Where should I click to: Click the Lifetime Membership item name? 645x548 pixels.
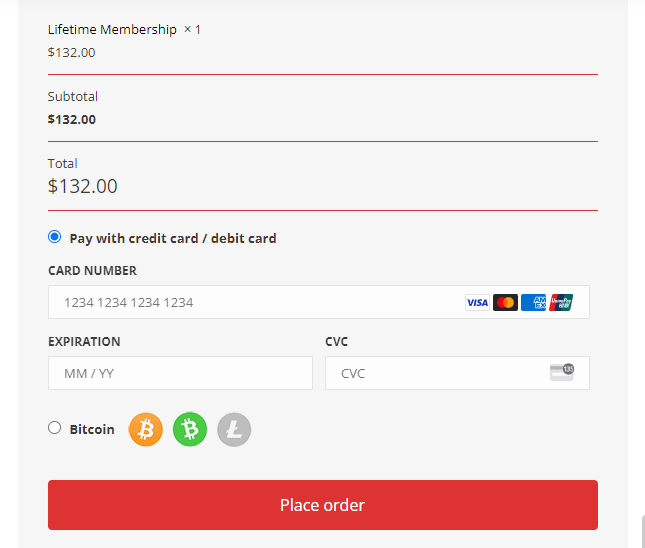[x=112, y=30]
